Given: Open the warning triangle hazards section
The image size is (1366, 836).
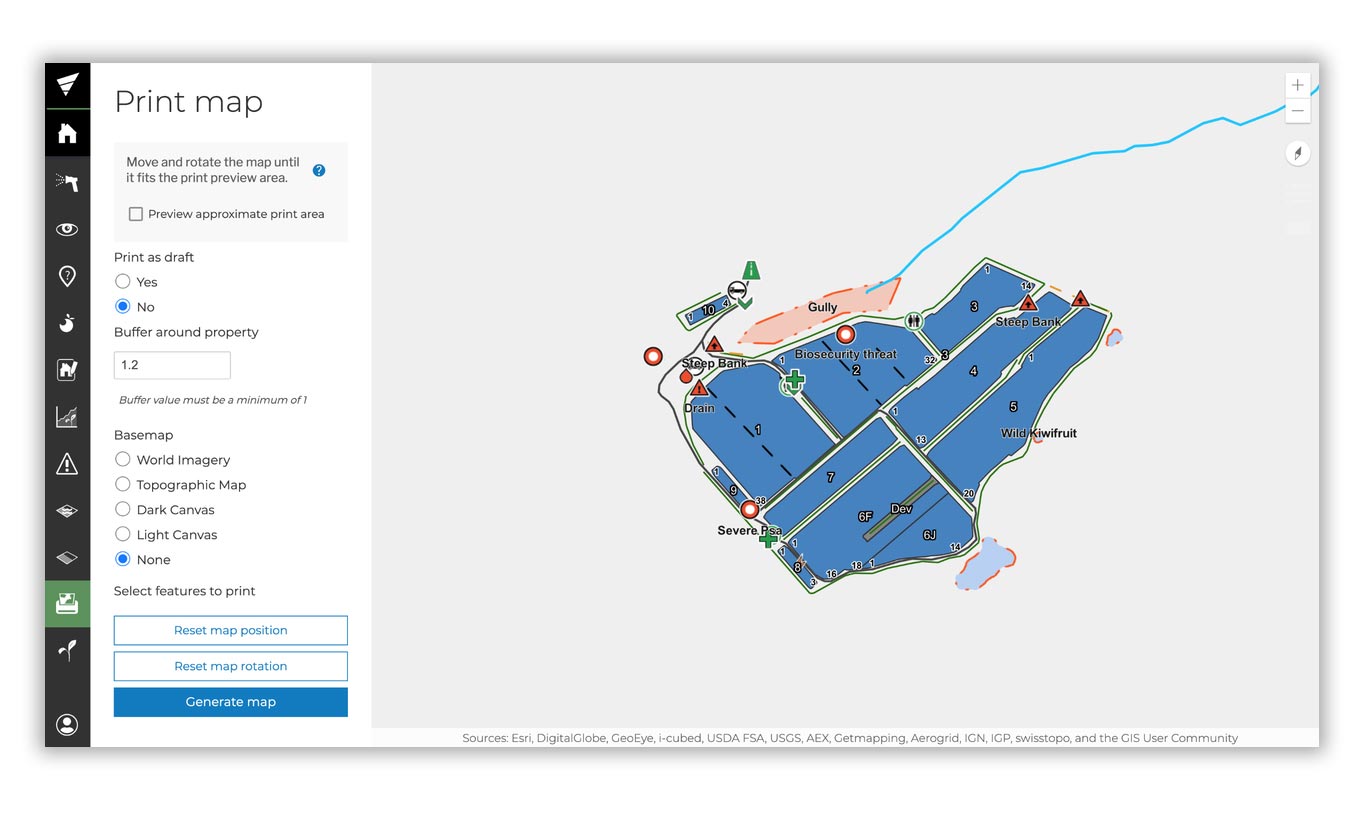Looking at the screenshot, I should click(x=67, y=463).
